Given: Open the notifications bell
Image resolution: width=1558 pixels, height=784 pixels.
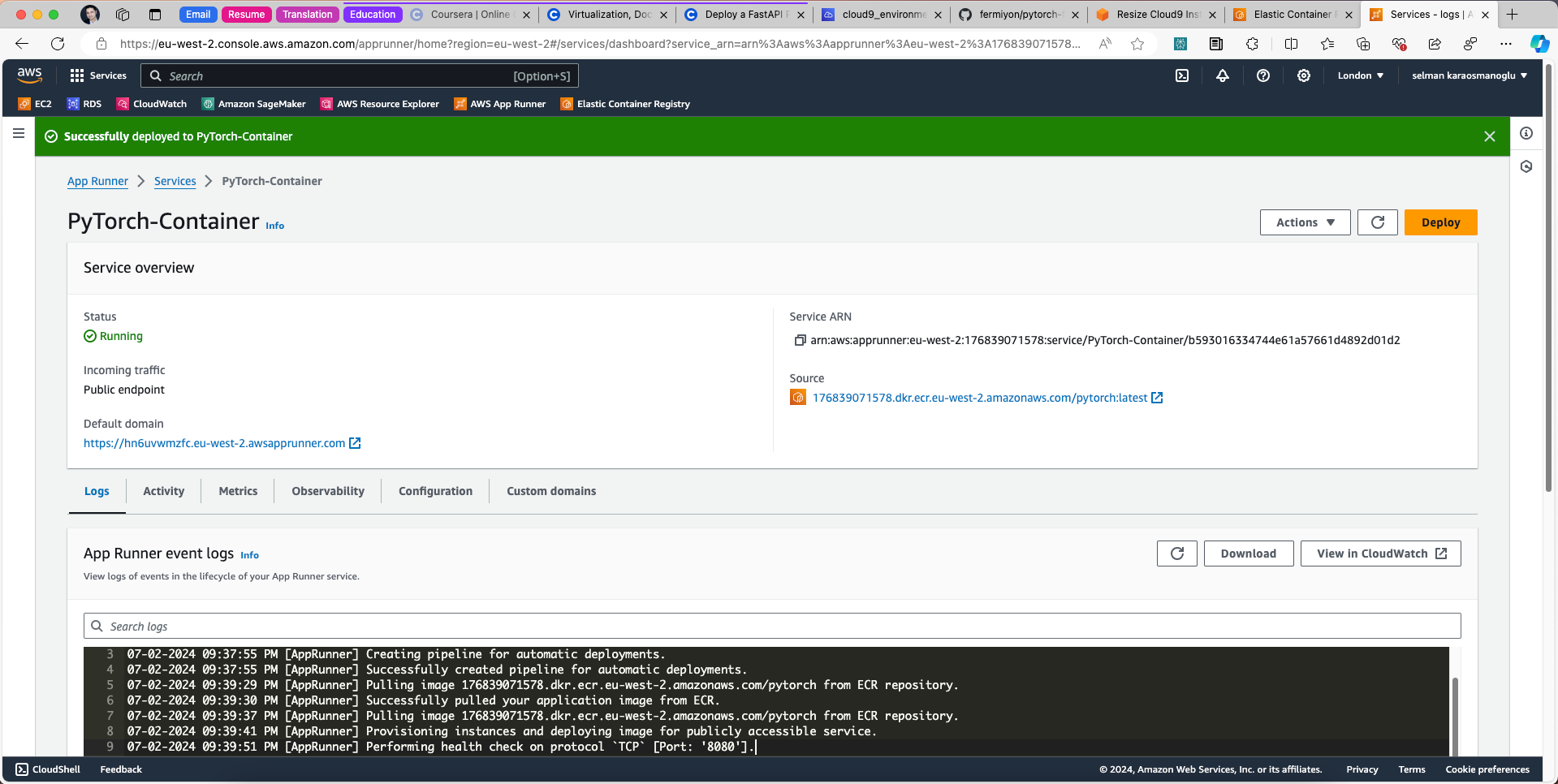Looking at the screenshot, I should pos(1223,75).
